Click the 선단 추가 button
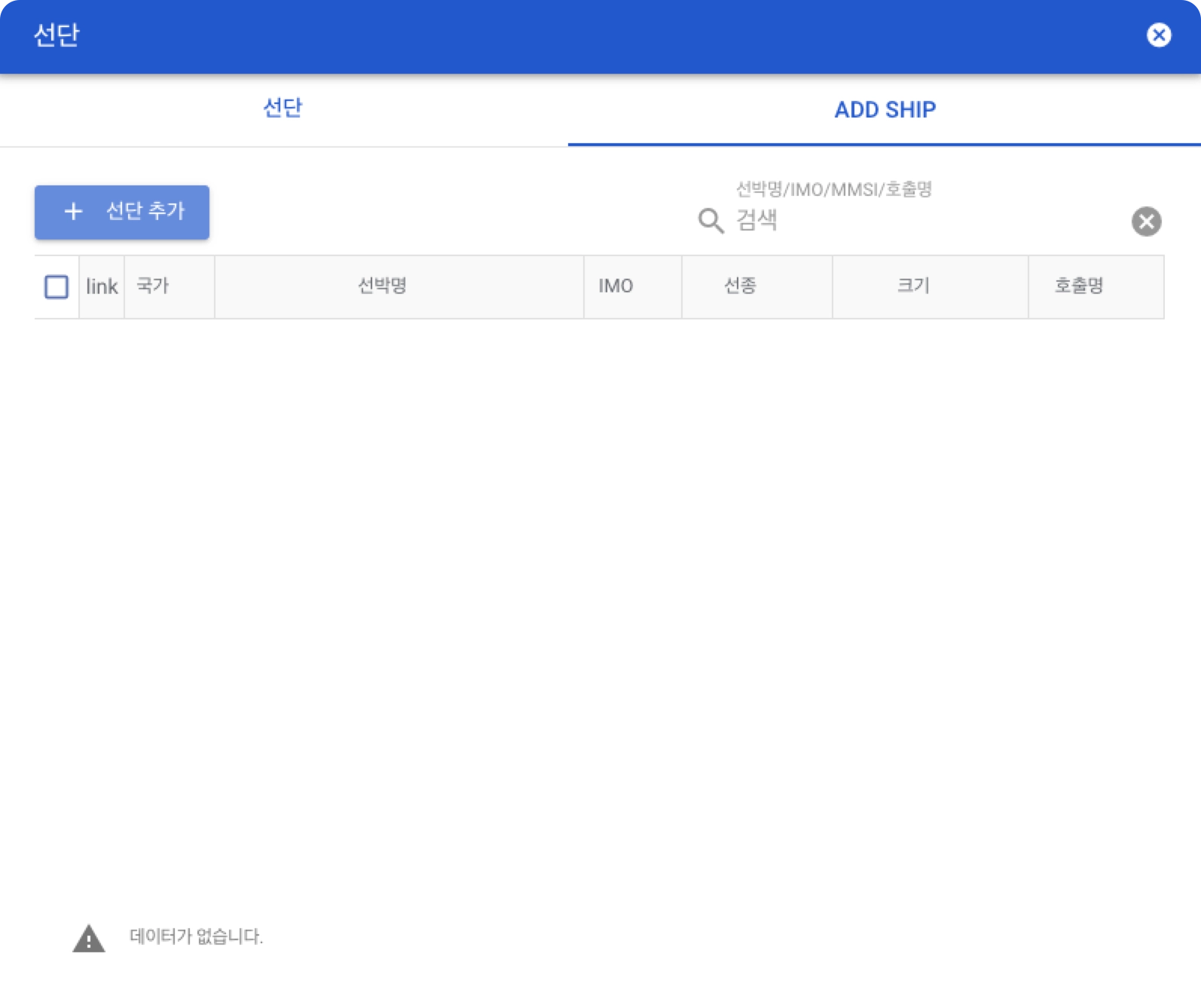Viewport: 1201px width, 1008px height. [122, 212]
